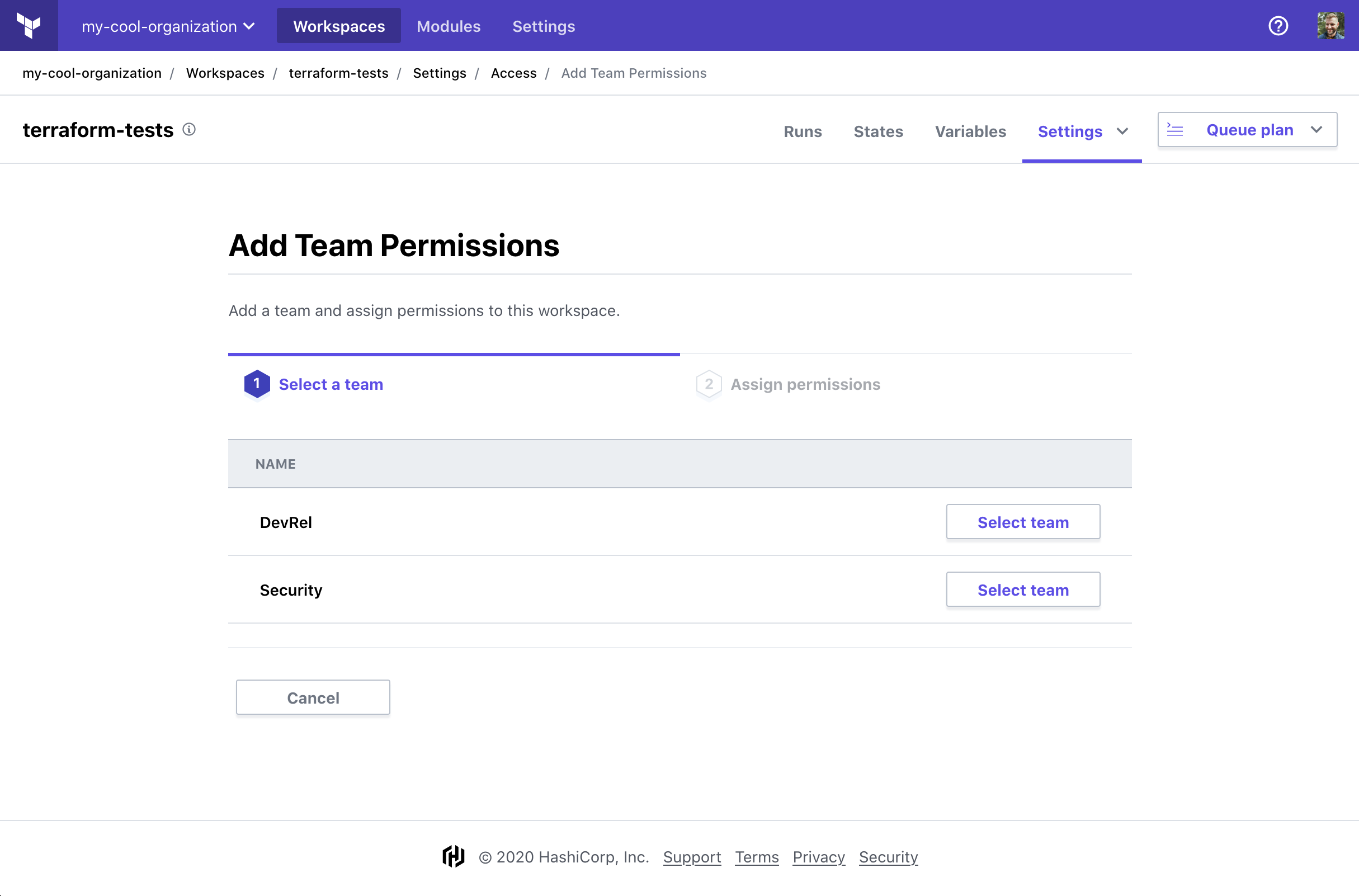Click the Queue plan button
The width and height of the screenshot is (1359, 896).
tap(1247, 130)
